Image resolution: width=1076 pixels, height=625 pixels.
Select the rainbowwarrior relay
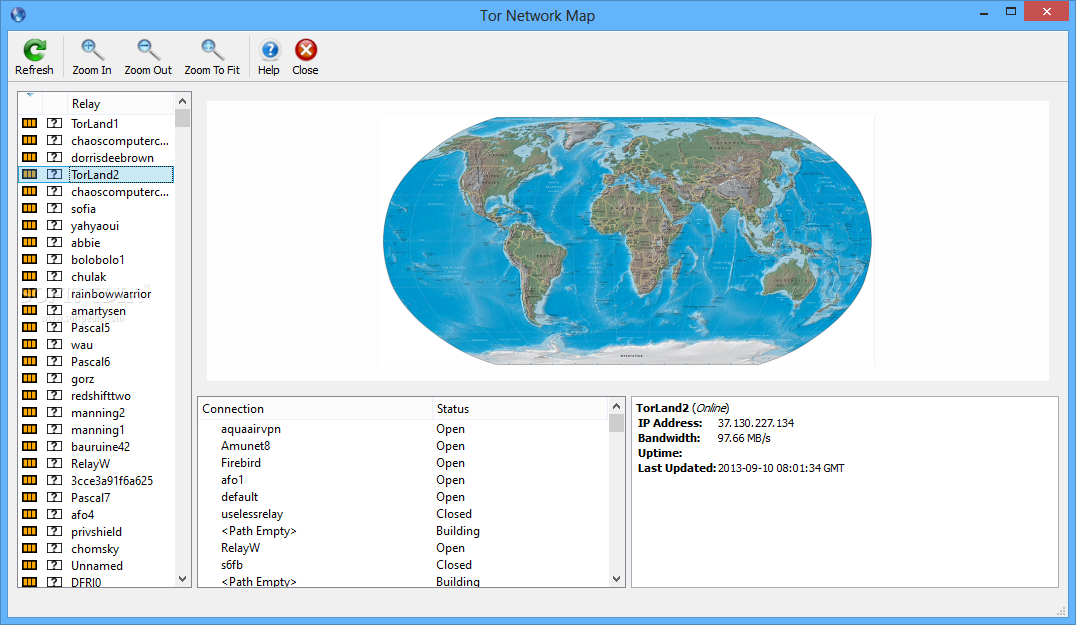tap(110, 294)
